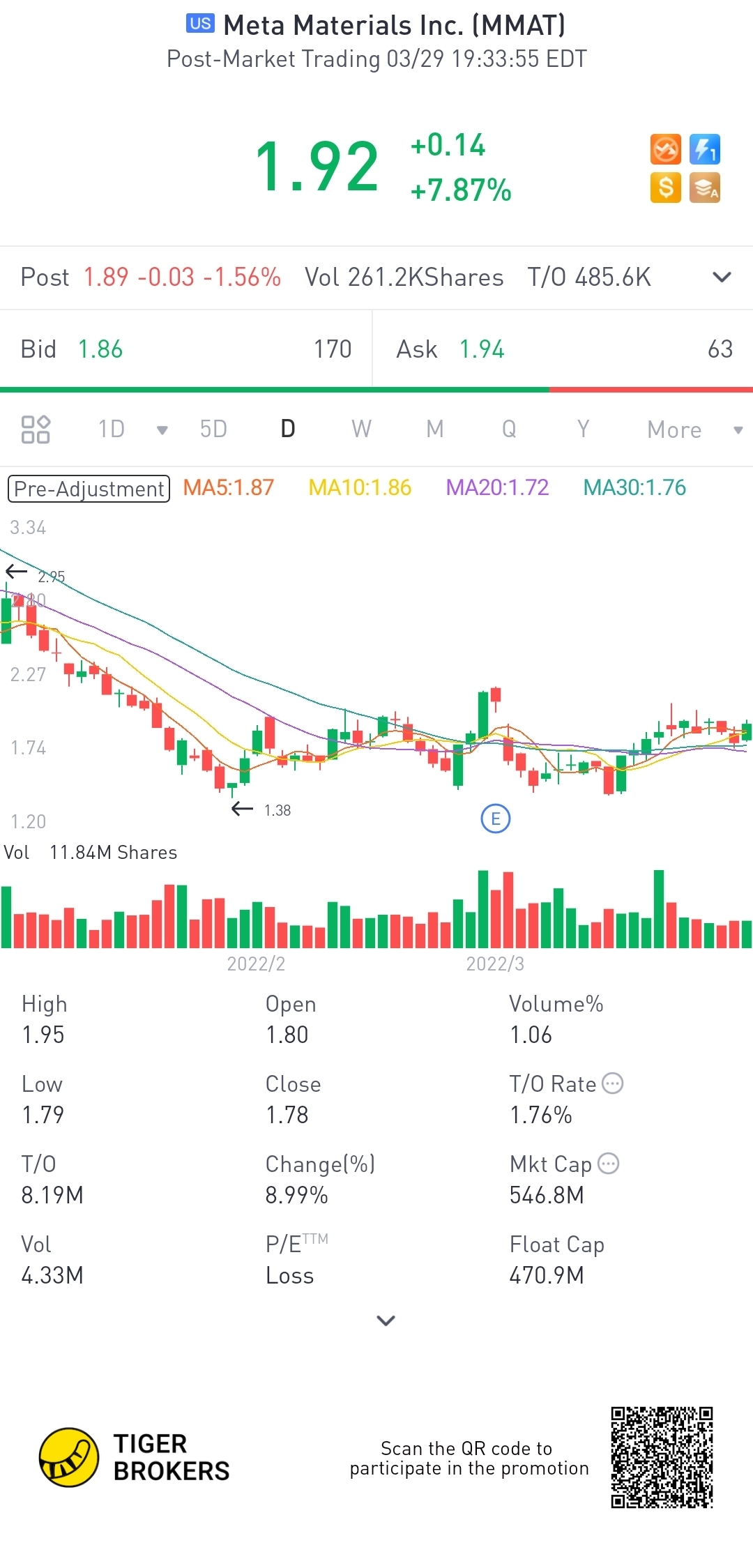Tap the Tiger Brokers logo
Screen dimensions: 753x1568
click(x=134, y=1457)
